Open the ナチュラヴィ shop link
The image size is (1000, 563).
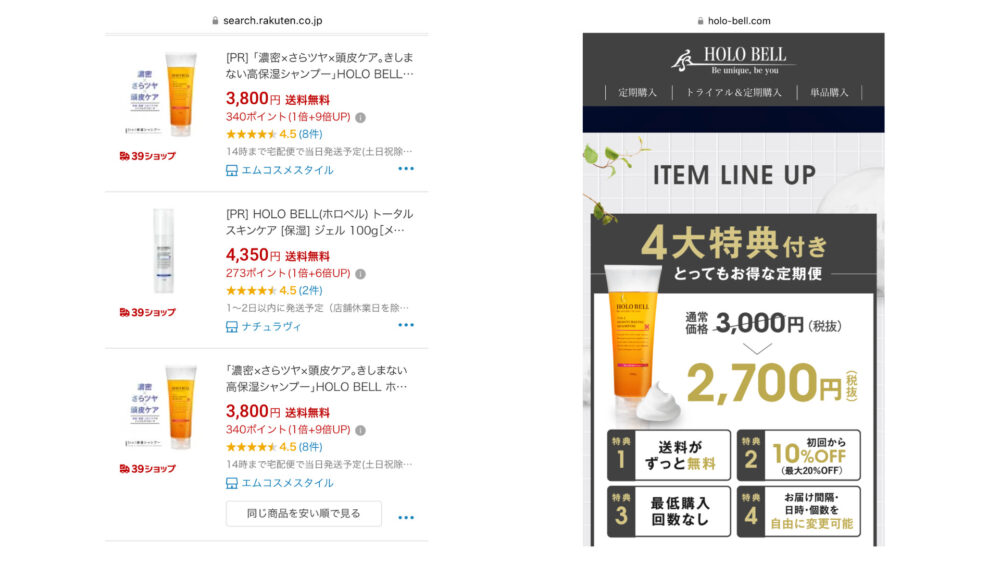coord(271,326)
